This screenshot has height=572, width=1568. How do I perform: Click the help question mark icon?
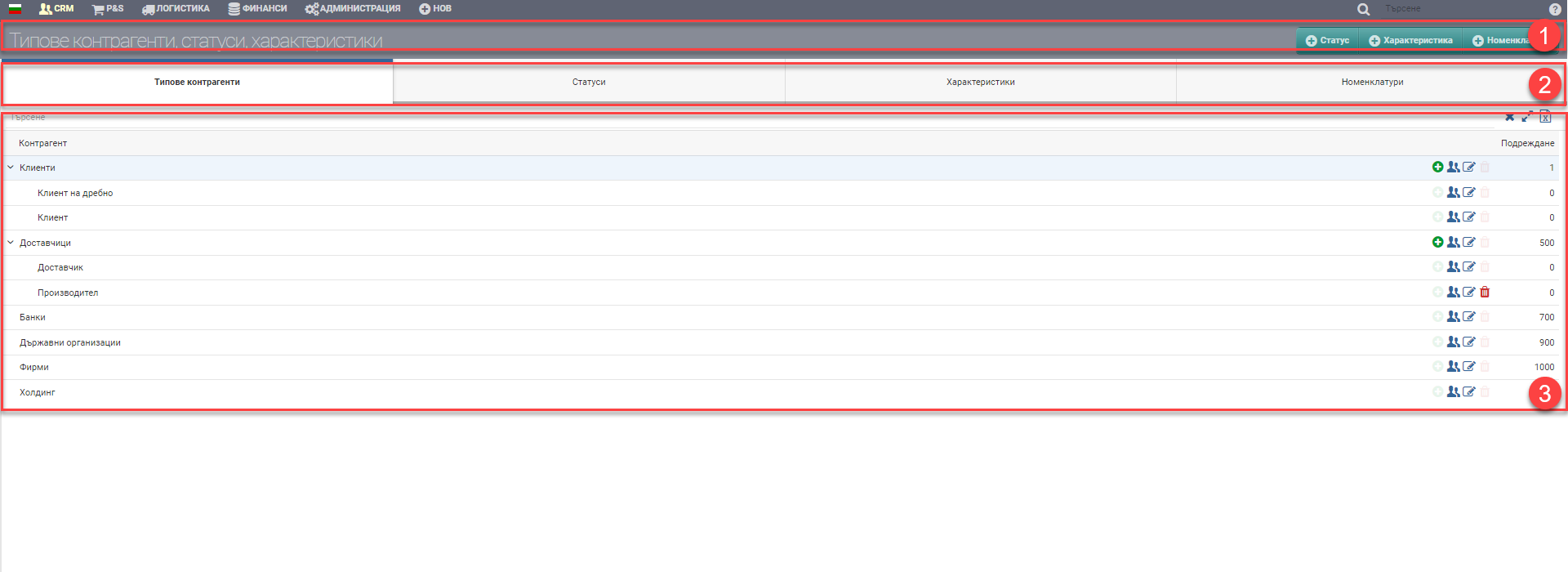point(1555,9)
